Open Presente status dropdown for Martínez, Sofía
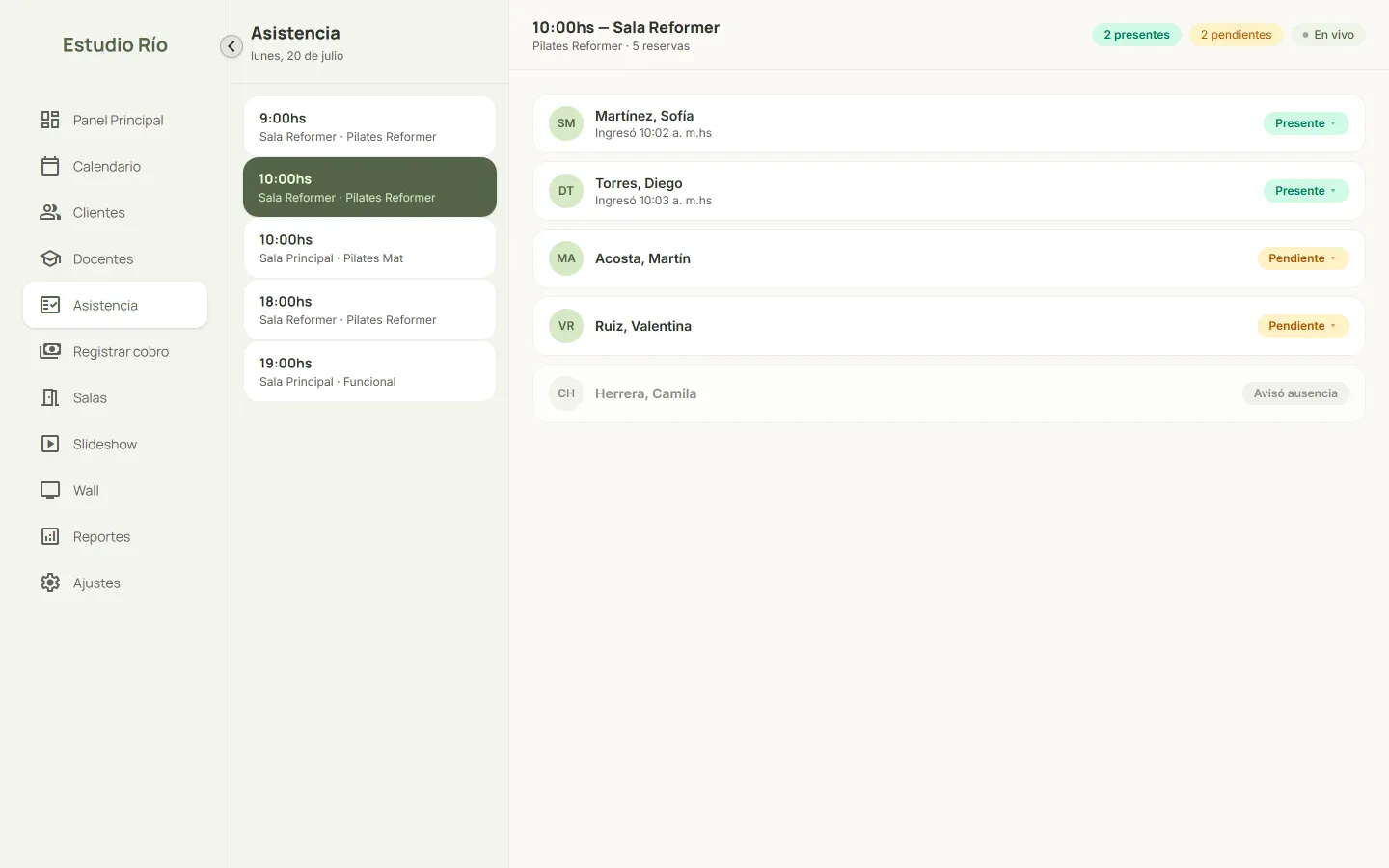This screenshot has height=868, width=1389. (1306, 123)
